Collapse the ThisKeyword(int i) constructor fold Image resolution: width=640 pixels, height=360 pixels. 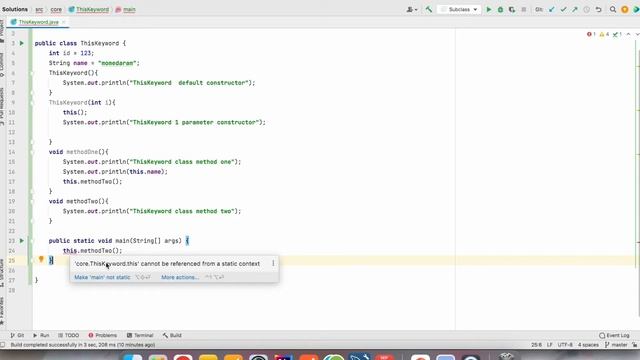pyautogui.click(x=32, y=102)
